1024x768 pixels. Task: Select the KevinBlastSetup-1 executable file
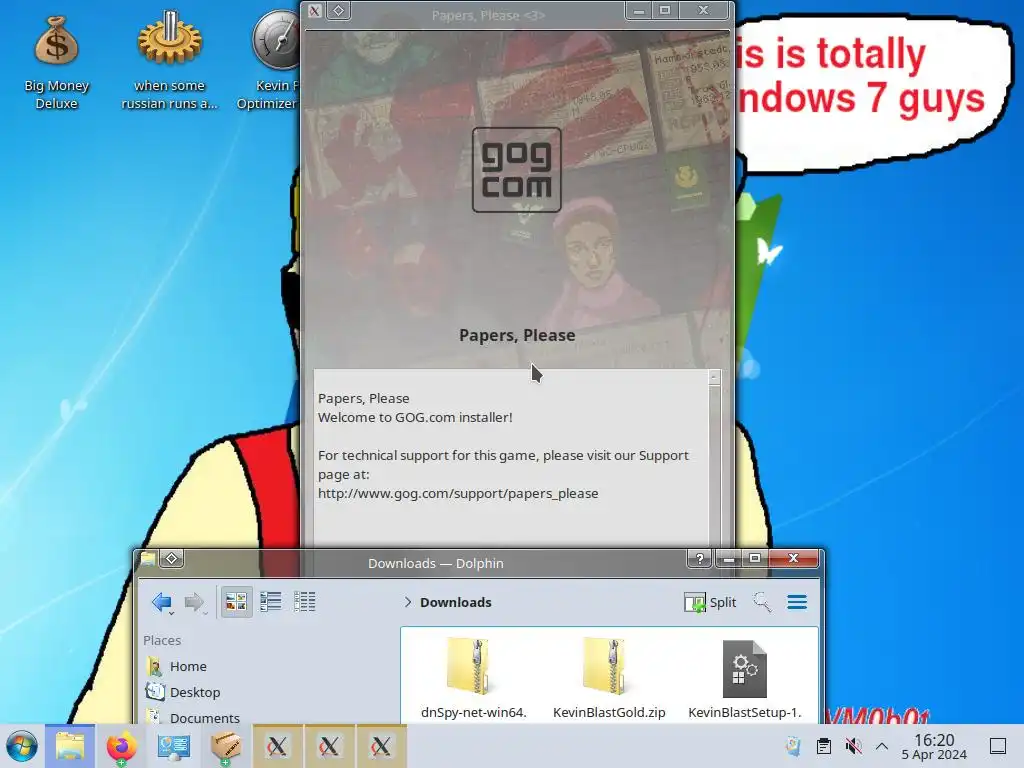[744, 678]
